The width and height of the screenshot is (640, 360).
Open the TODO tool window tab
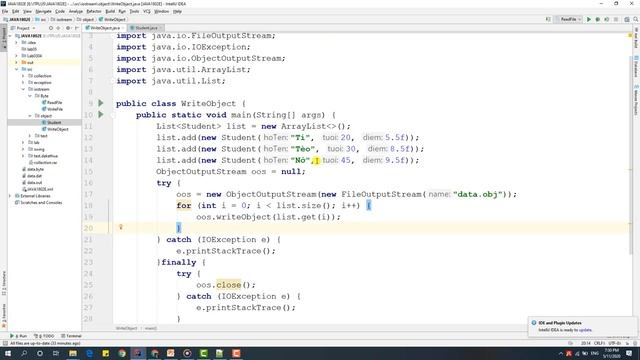(x=44, y=336)
